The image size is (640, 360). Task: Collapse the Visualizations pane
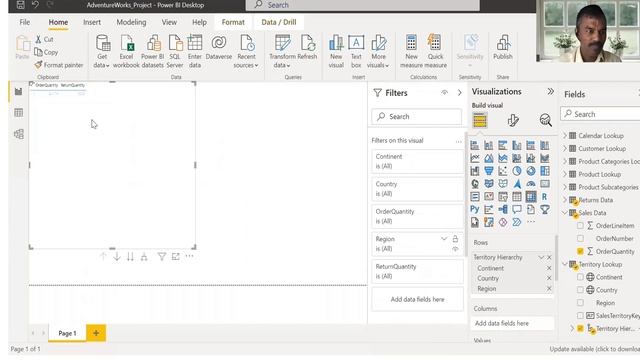point(551,91)
